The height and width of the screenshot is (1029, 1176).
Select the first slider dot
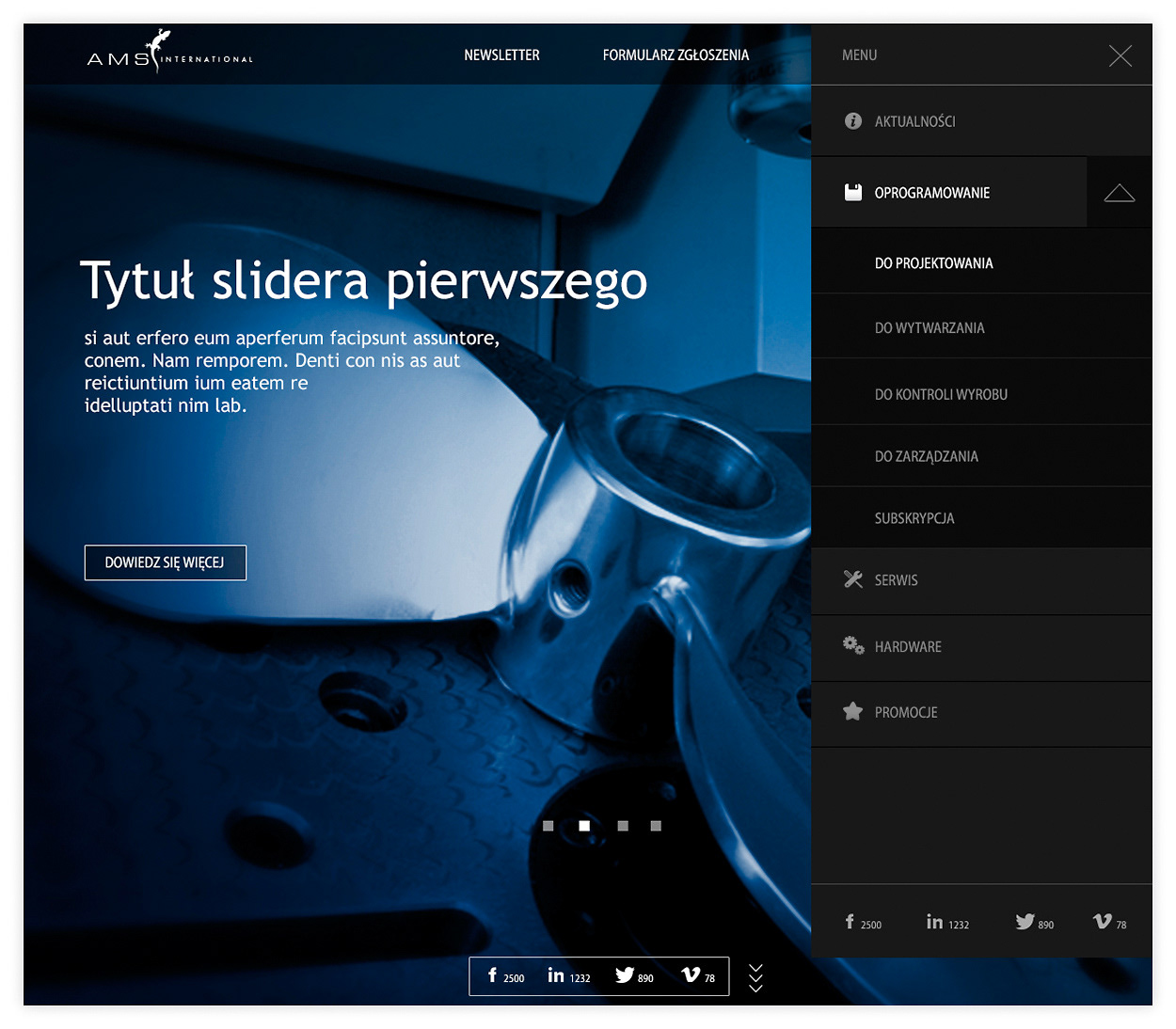pos(548,826)
